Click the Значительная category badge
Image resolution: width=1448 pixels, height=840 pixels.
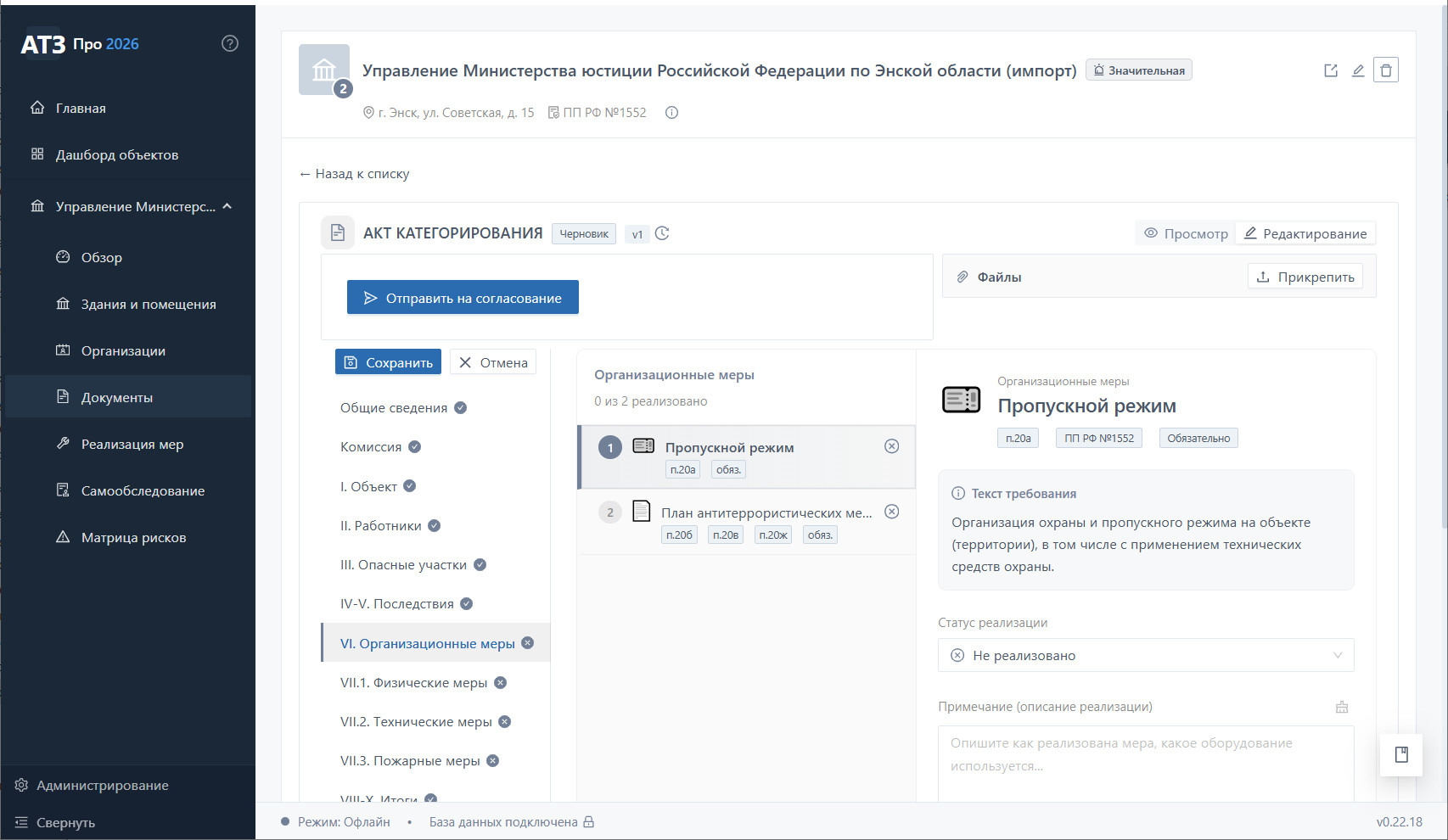pyautogui.click(x=1139, y=70)
